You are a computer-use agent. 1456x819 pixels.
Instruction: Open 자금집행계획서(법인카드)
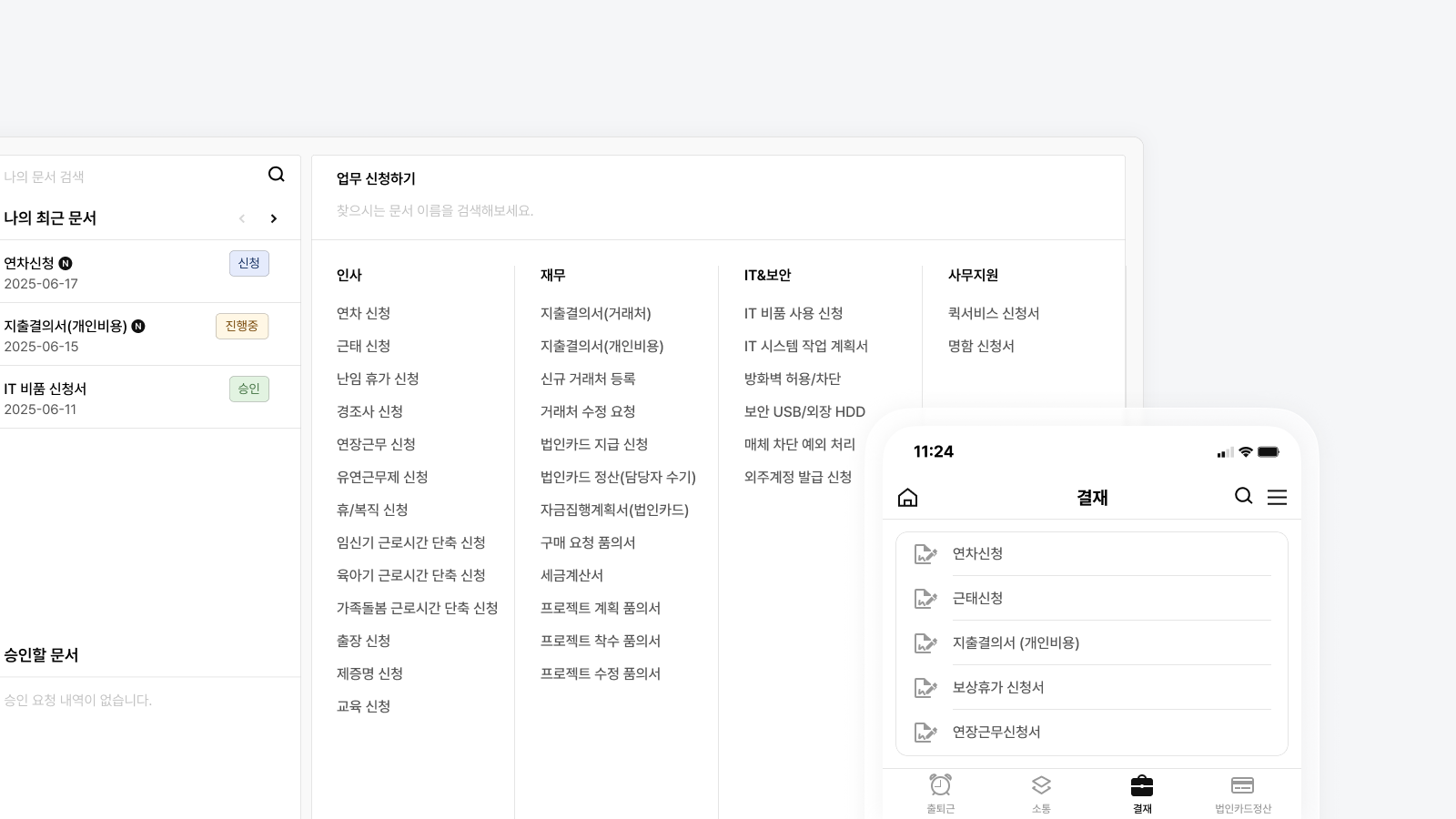point(614,510)
